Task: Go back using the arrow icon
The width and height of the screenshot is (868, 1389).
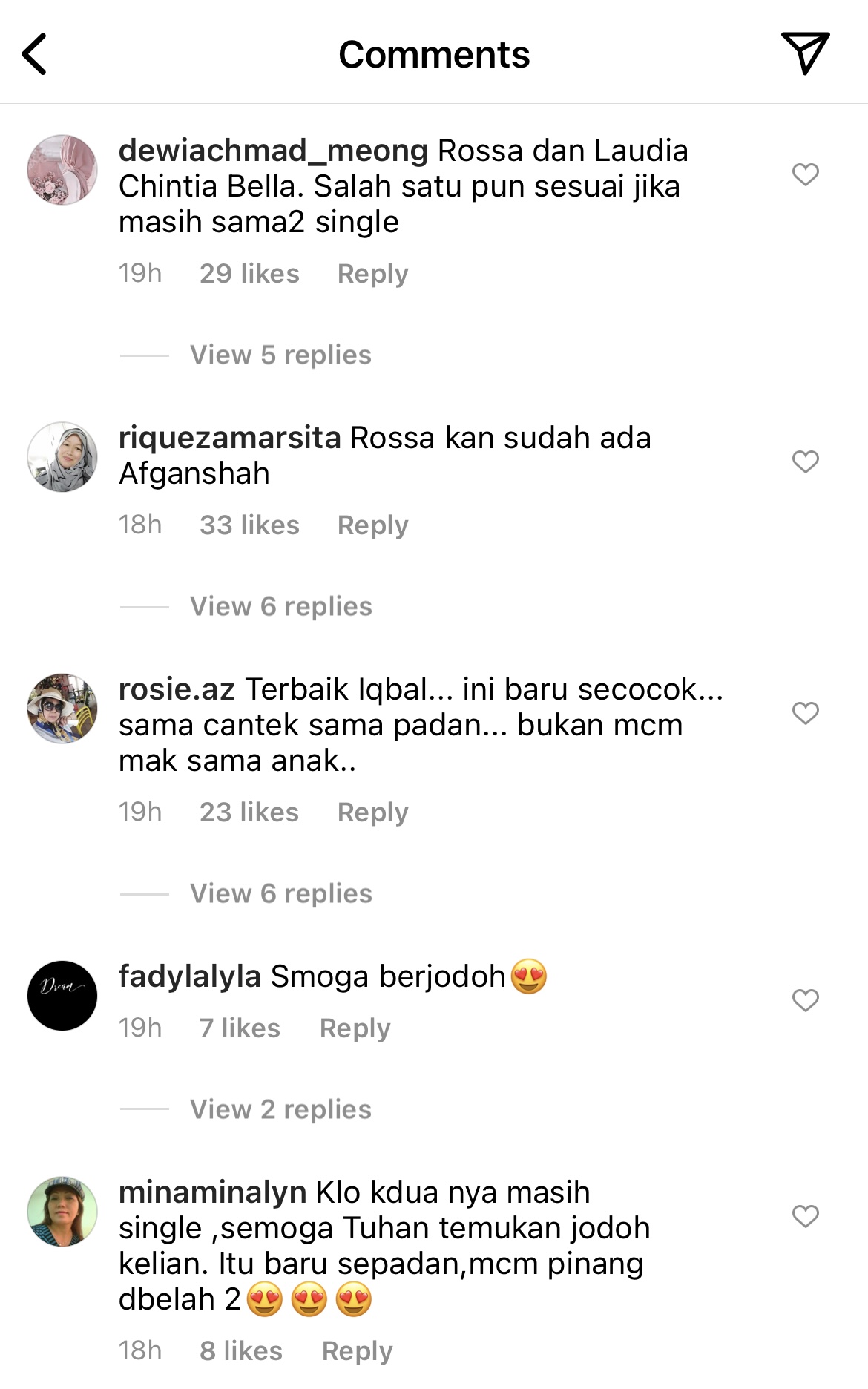Action: [34, 54]
